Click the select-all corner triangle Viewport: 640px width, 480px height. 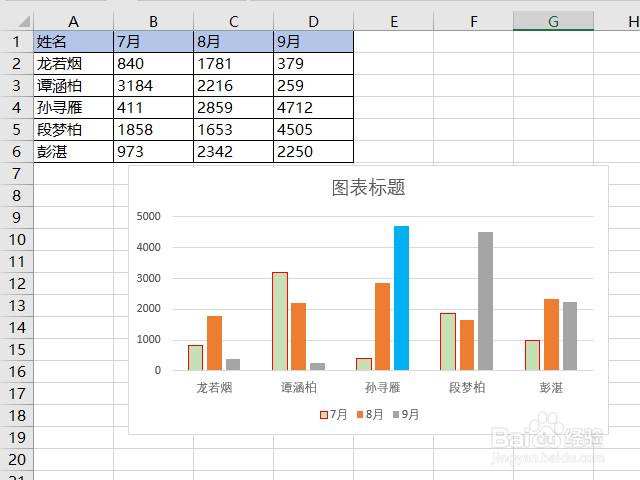(x=24, y=21)
